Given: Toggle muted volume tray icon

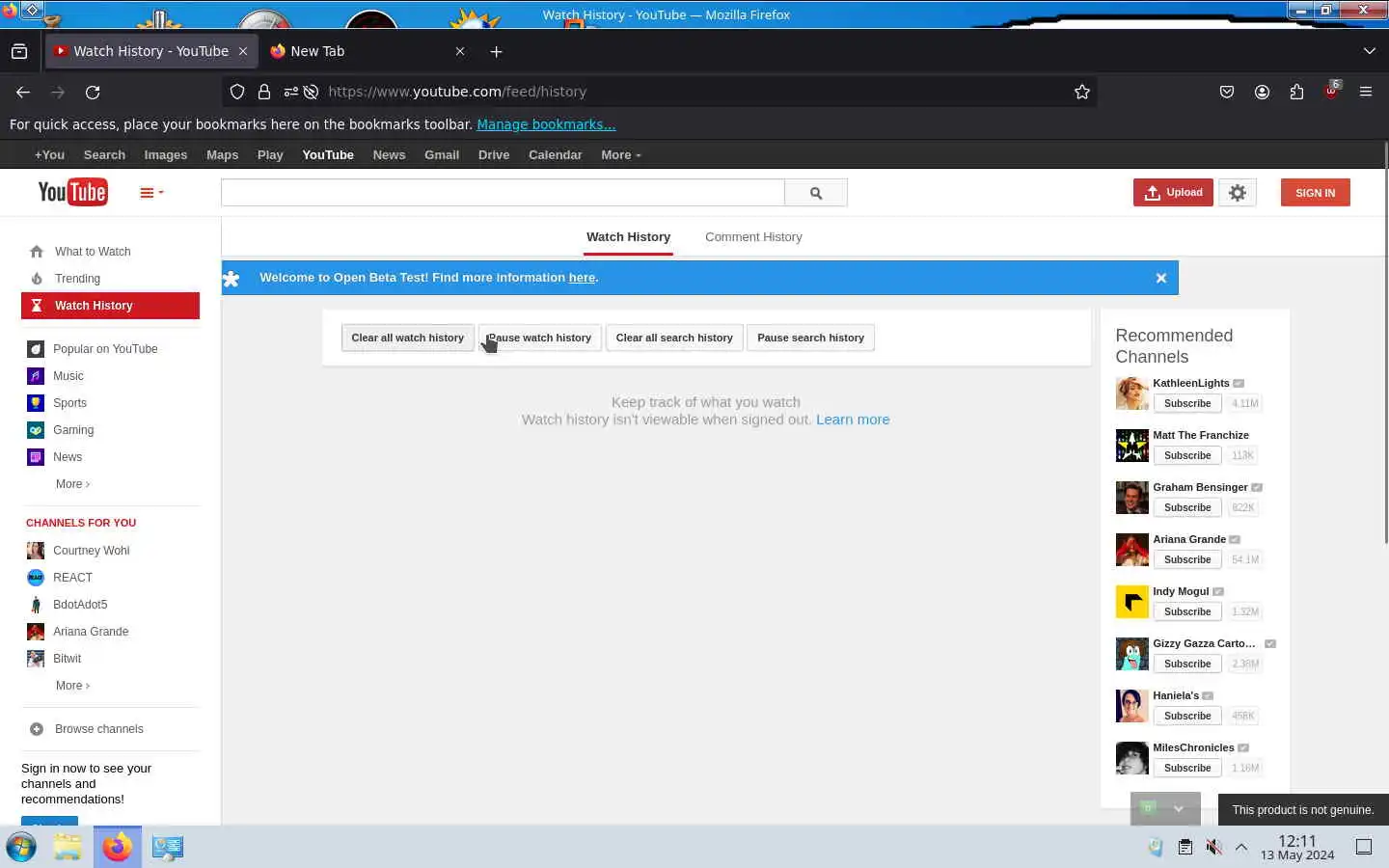Looking at the screenshot, I should point(1213,847).
